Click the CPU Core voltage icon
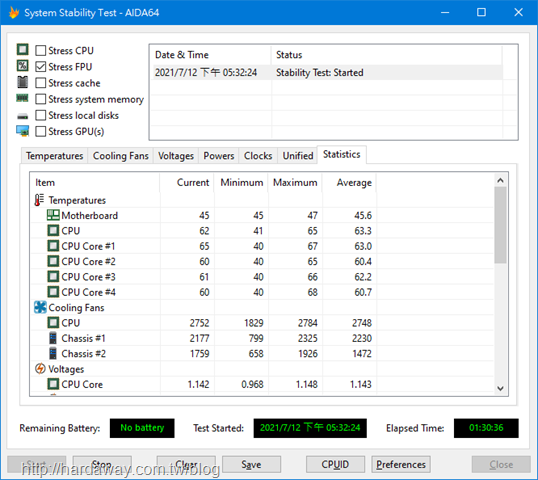The image size is (538, 480). 53,384
